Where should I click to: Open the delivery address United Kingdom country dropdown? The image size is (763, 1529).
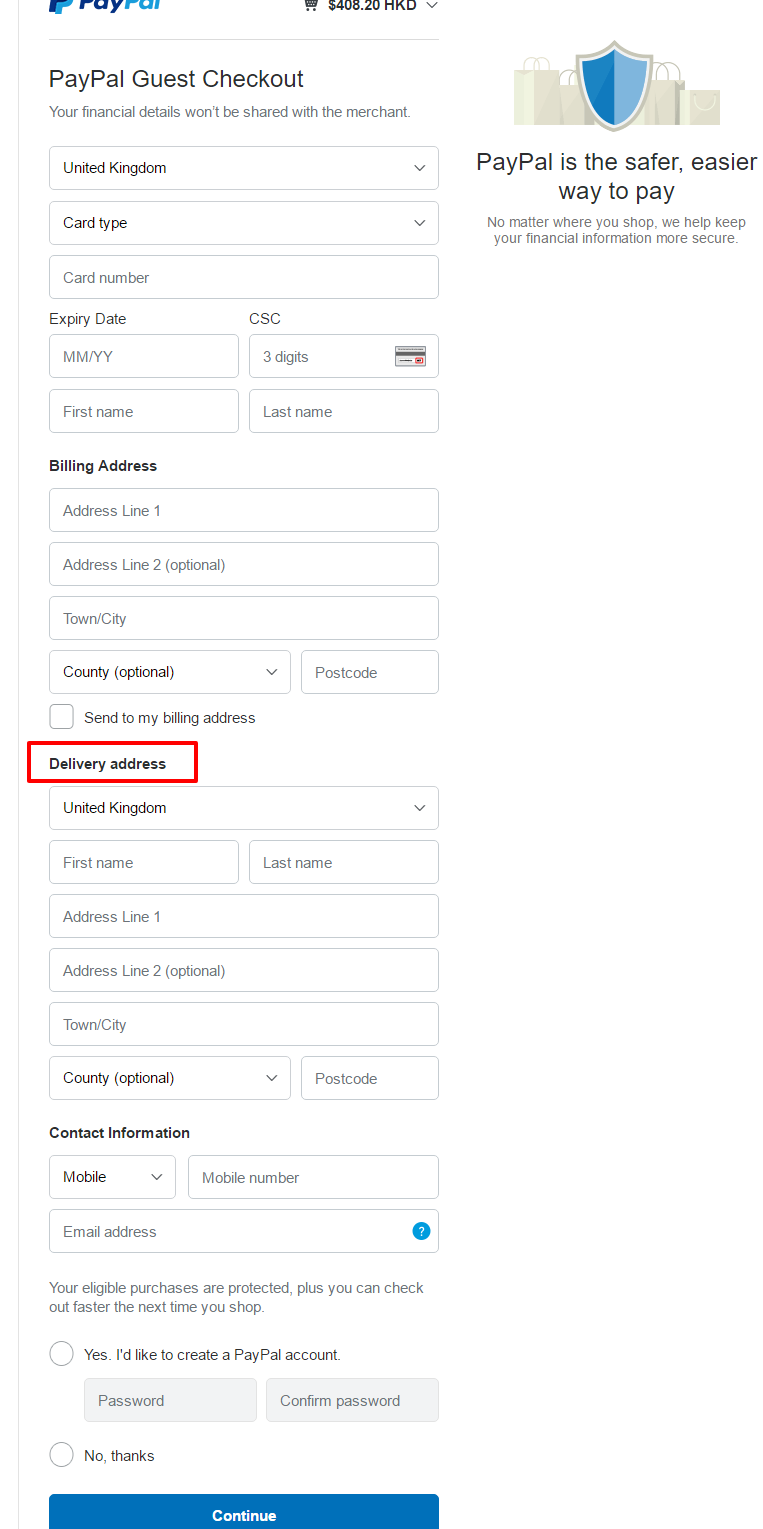tap(244, 808)
